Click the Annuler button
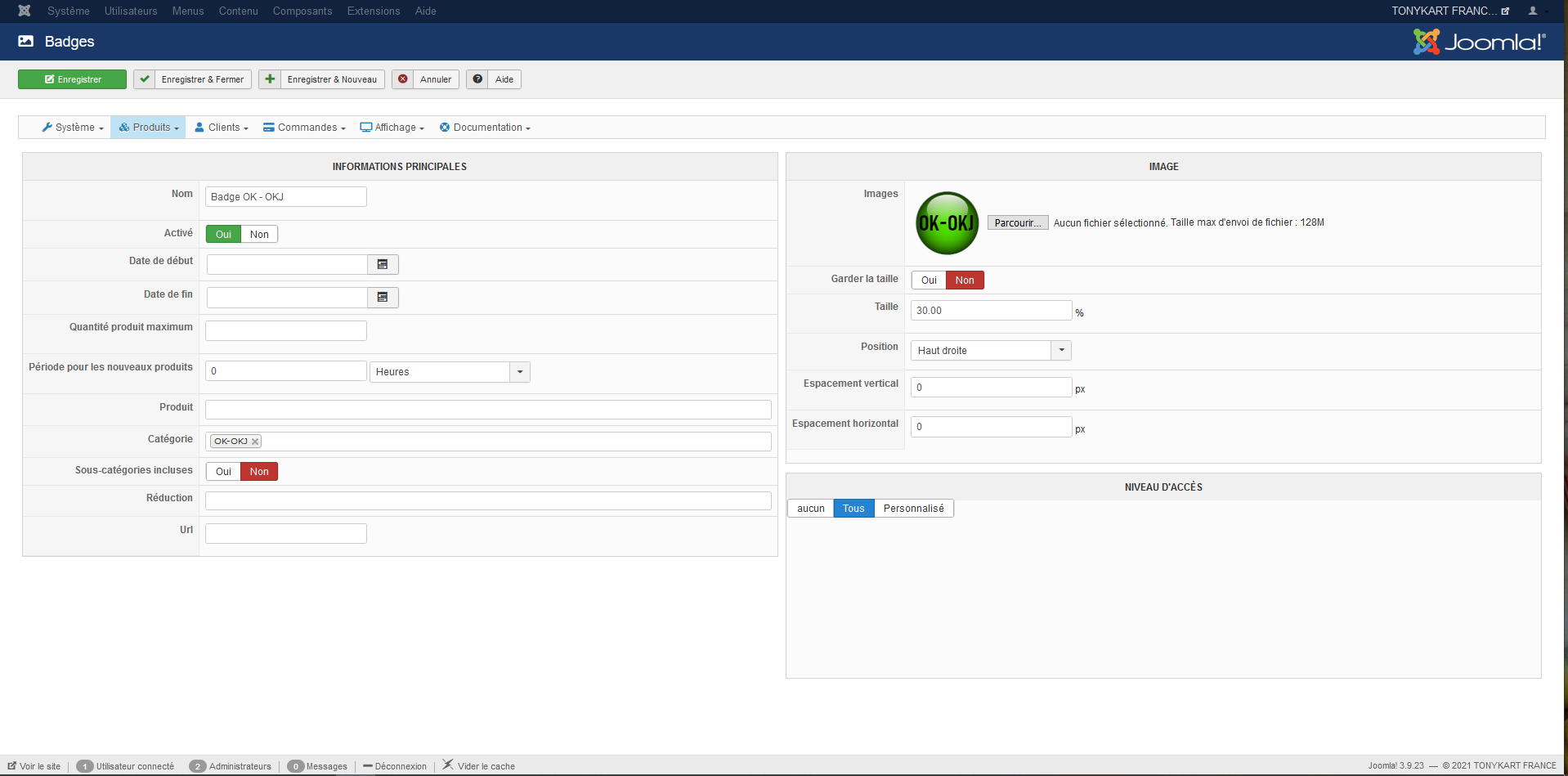1568x776 pixels. (x=425, y=79)
